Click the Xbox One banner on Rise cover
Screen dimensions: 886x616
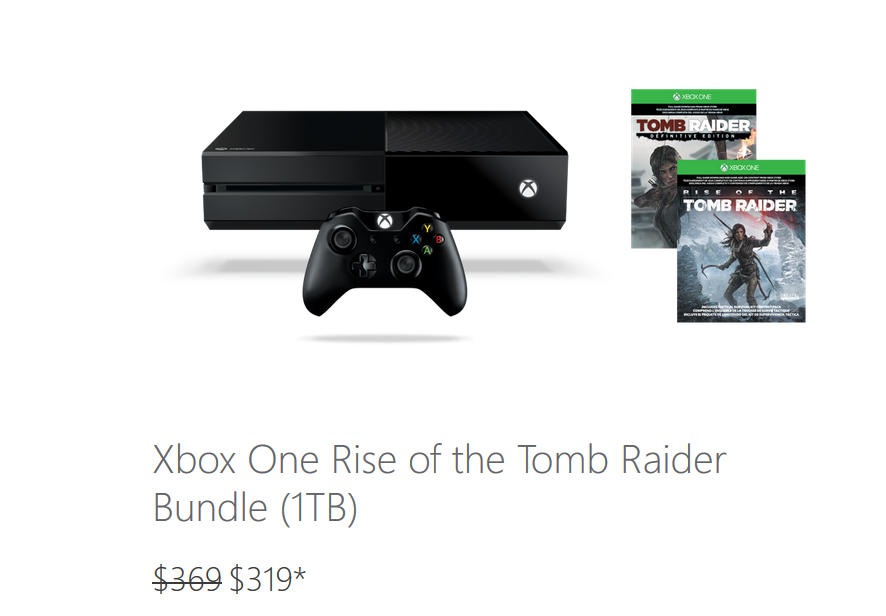pyautogui.click(x=740, y=167)
